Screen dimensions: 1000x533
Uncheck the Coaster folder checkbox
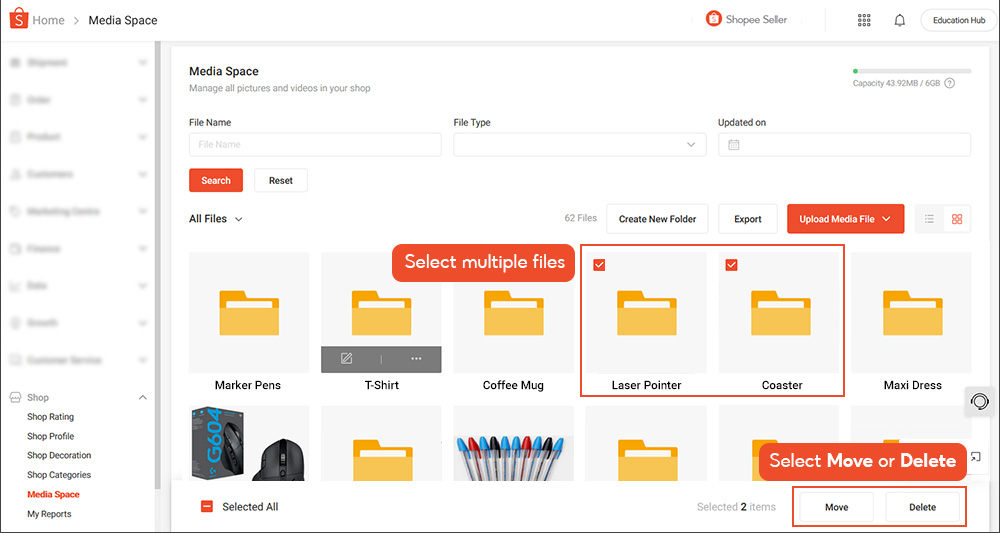tap(732, 265)
